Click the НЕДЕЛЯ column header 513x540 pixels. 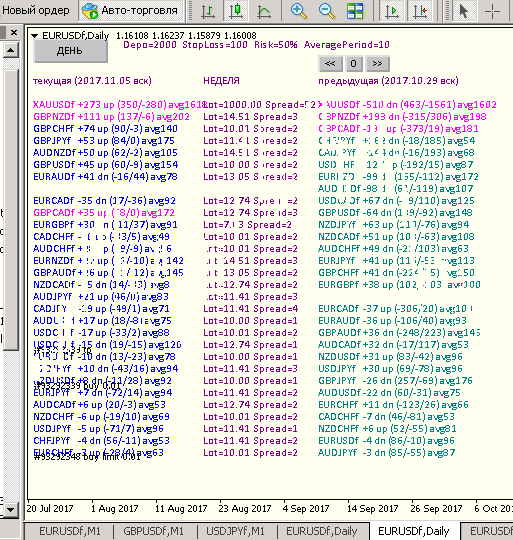click(x=221, y=81)
